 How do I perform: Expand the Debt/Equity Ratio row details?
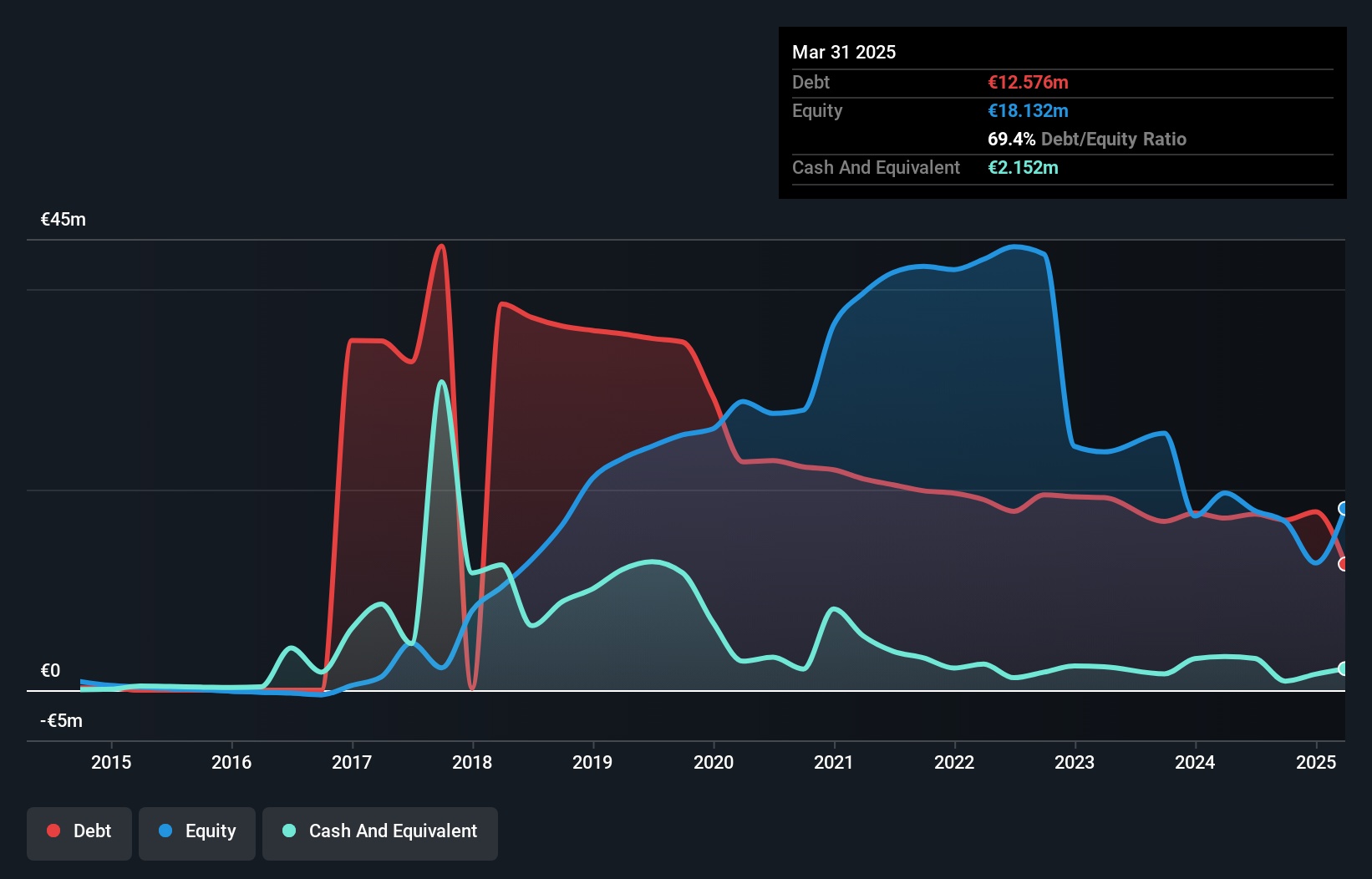pyautogui.click(x=1087, y=139)
